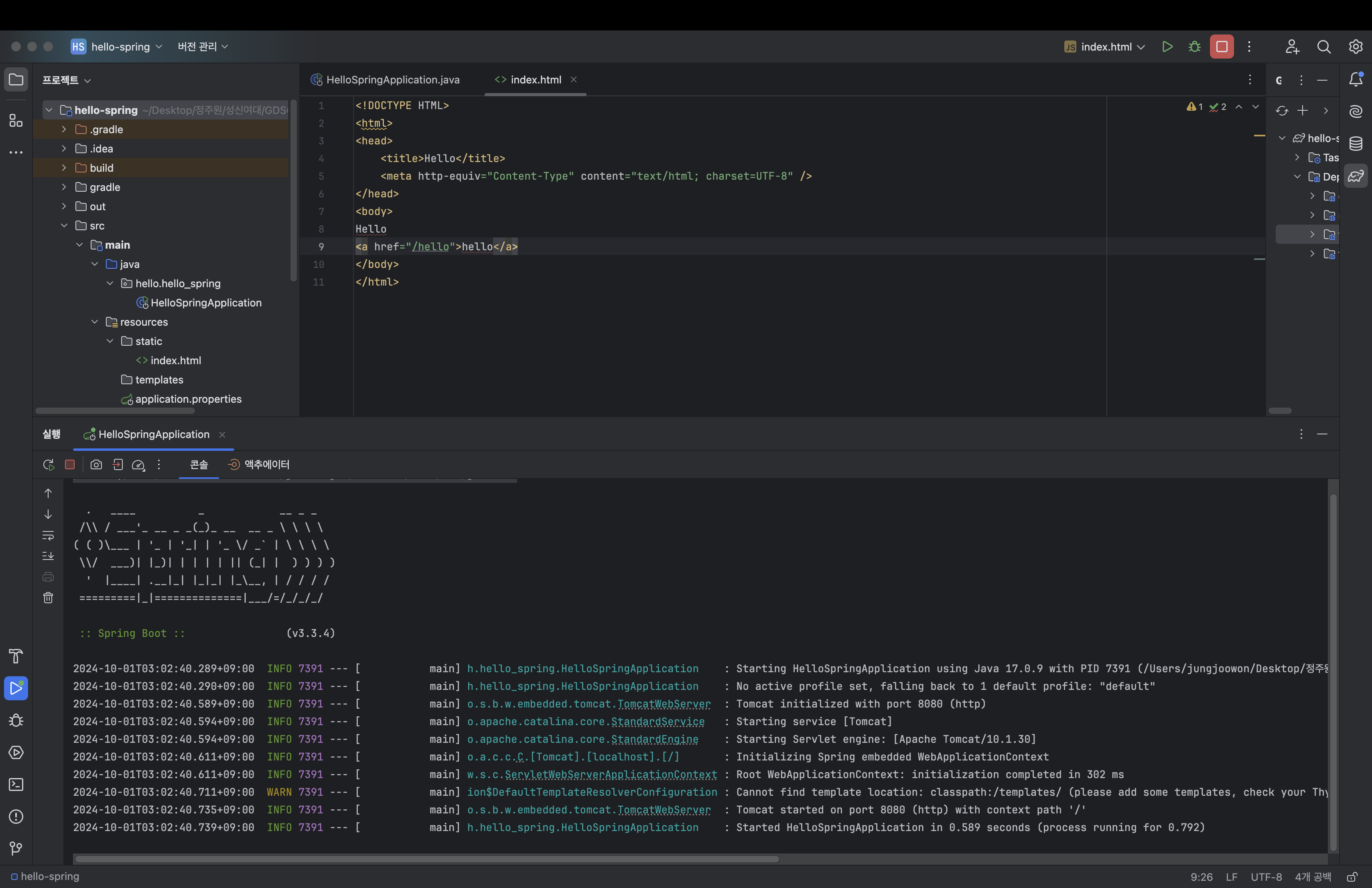Viewport: 1372px width, 888px height.
Task: Run the index.html configuration
Action: pyautogui.click(x=1167, y=47)
